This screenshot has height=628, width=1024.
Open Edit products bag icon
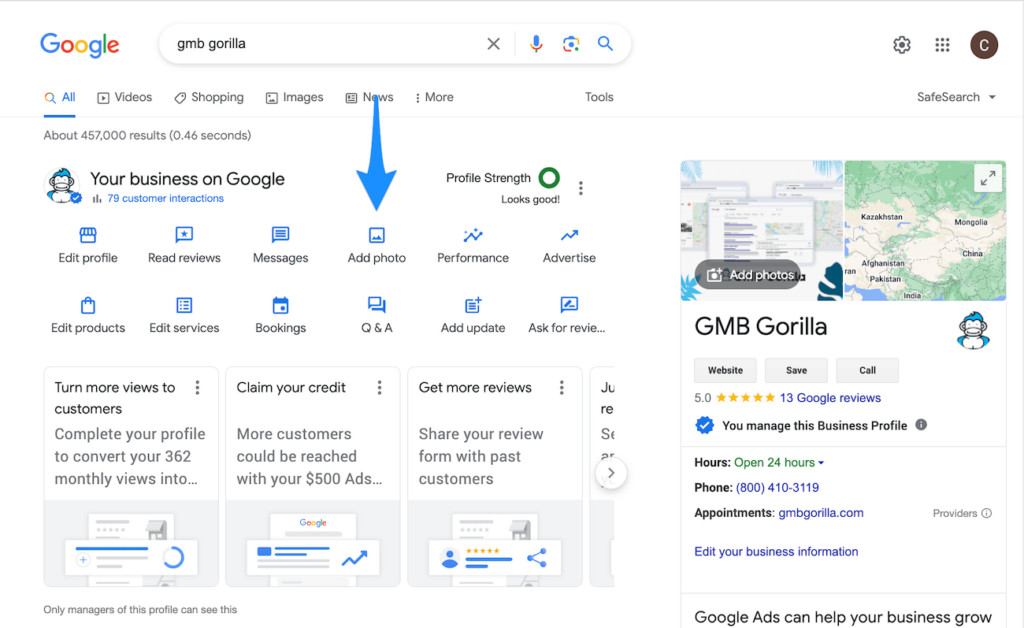coord(88,305)
